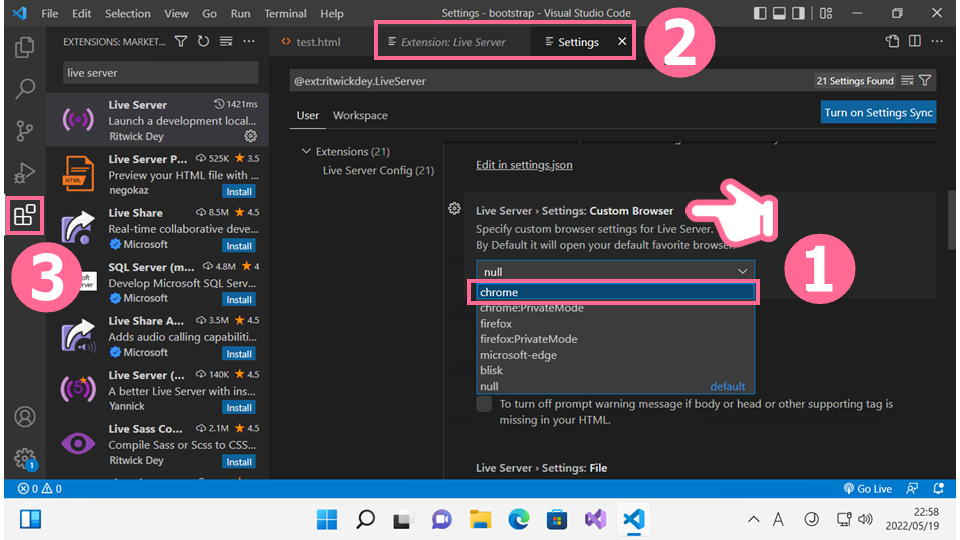Click Go Live in the status bar
Image resolution: width=960 pixels, height=540 pixels.
868,489
